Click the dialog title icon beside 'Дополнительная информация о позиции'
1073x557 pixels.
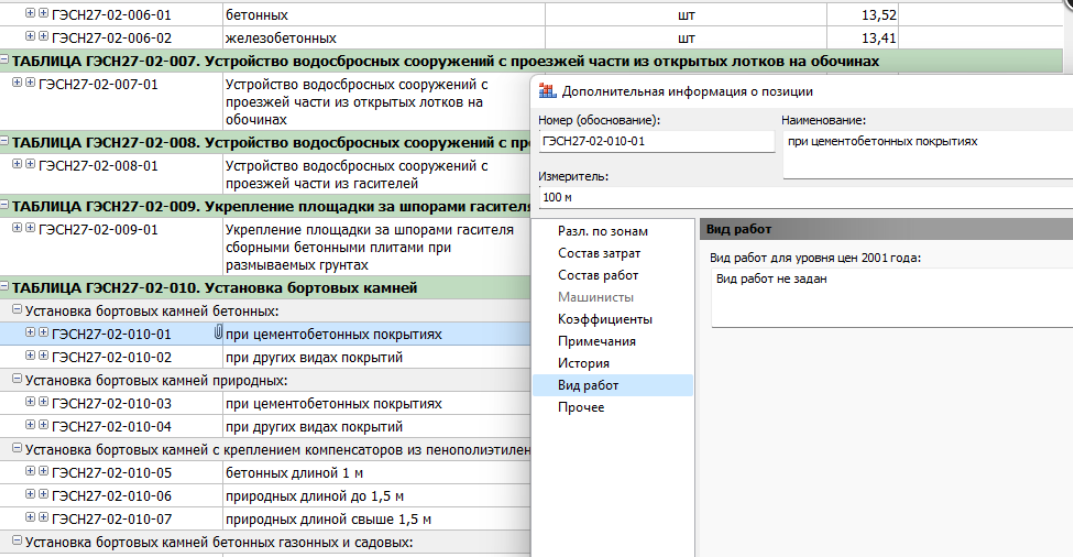coord(547,91)
